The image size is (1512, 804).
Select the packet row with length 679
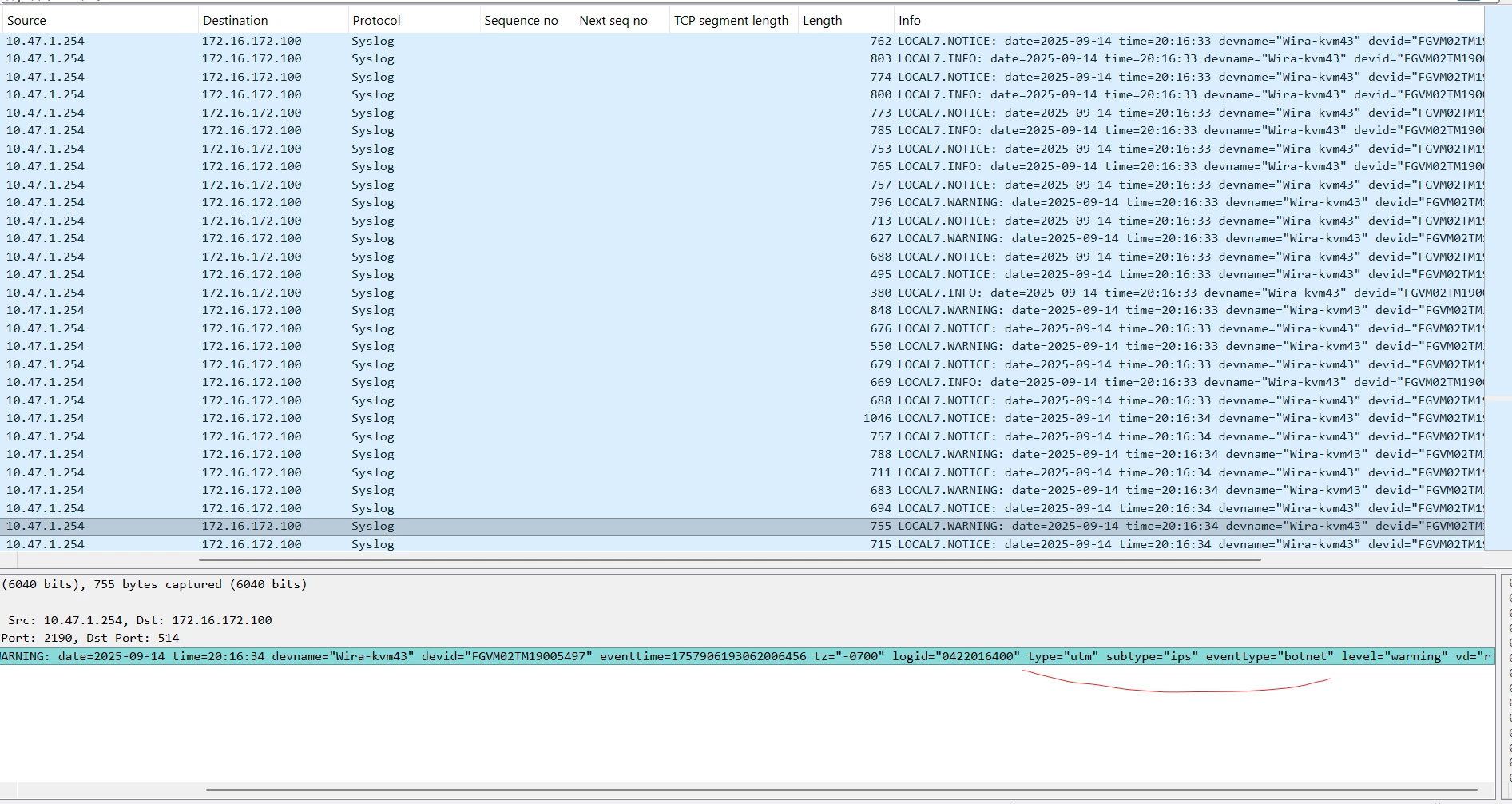click(742, 364)
